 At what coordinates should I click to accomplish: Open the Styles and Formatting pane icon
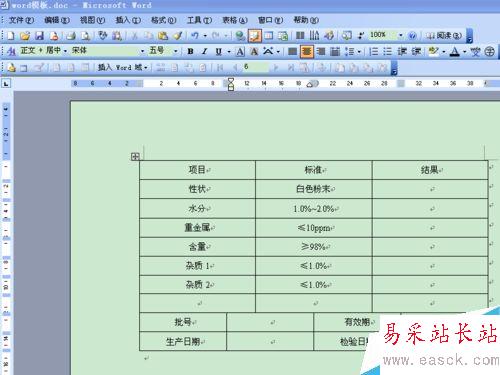11,51
